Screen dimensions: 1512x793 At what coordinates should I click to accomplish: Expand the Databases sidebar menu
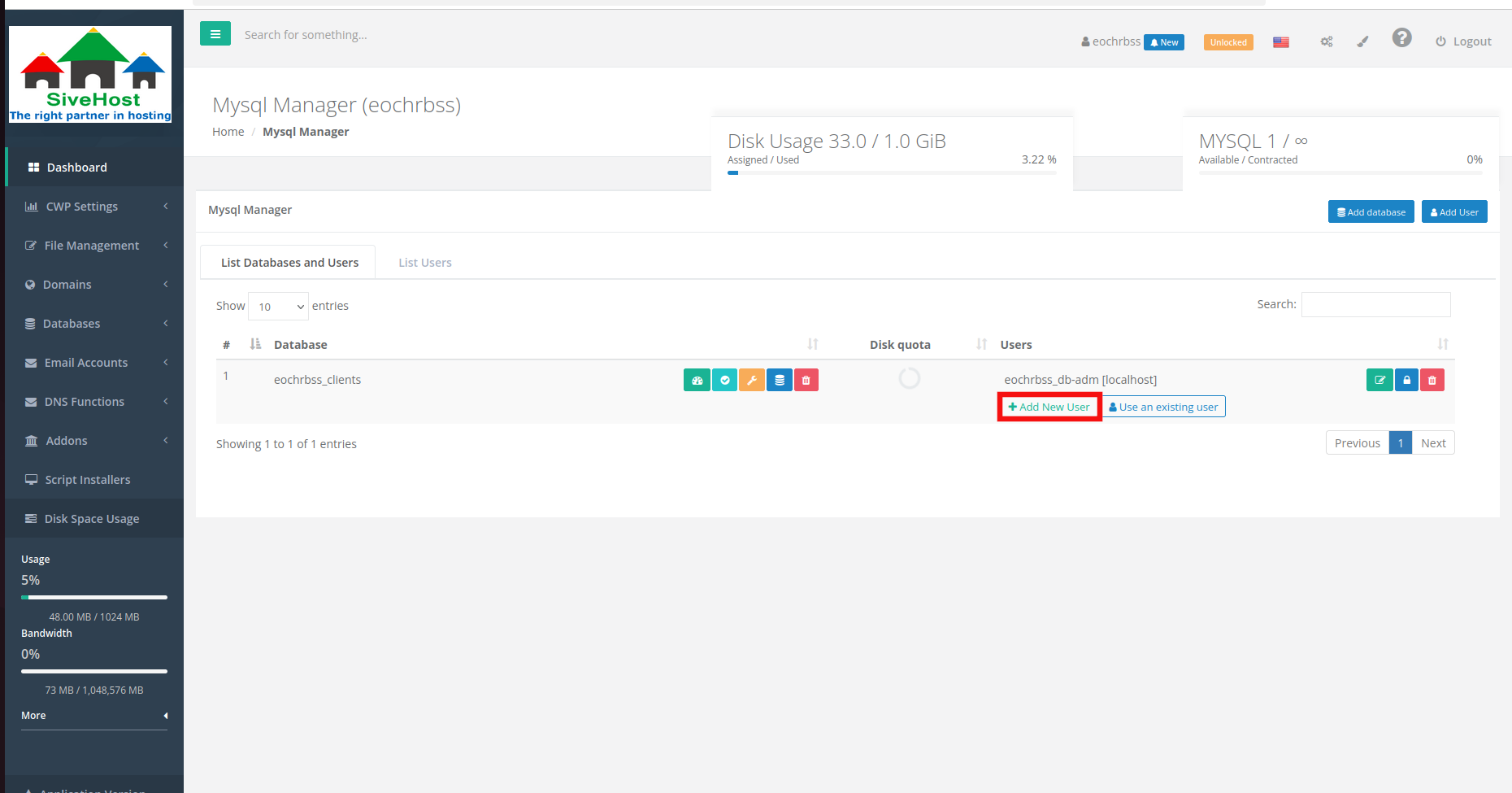[x=94, y=323]
